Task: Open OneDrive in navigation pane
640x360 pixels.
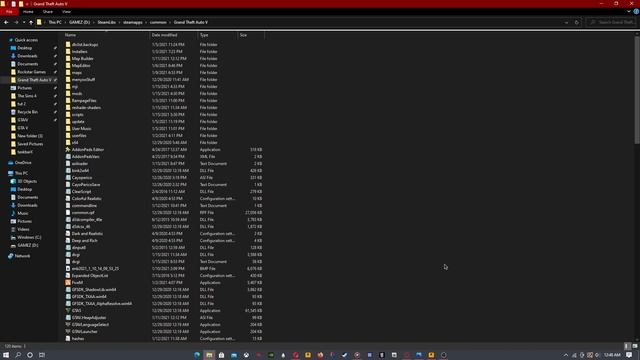Action: pyautogui.click(x=23, y=163)
